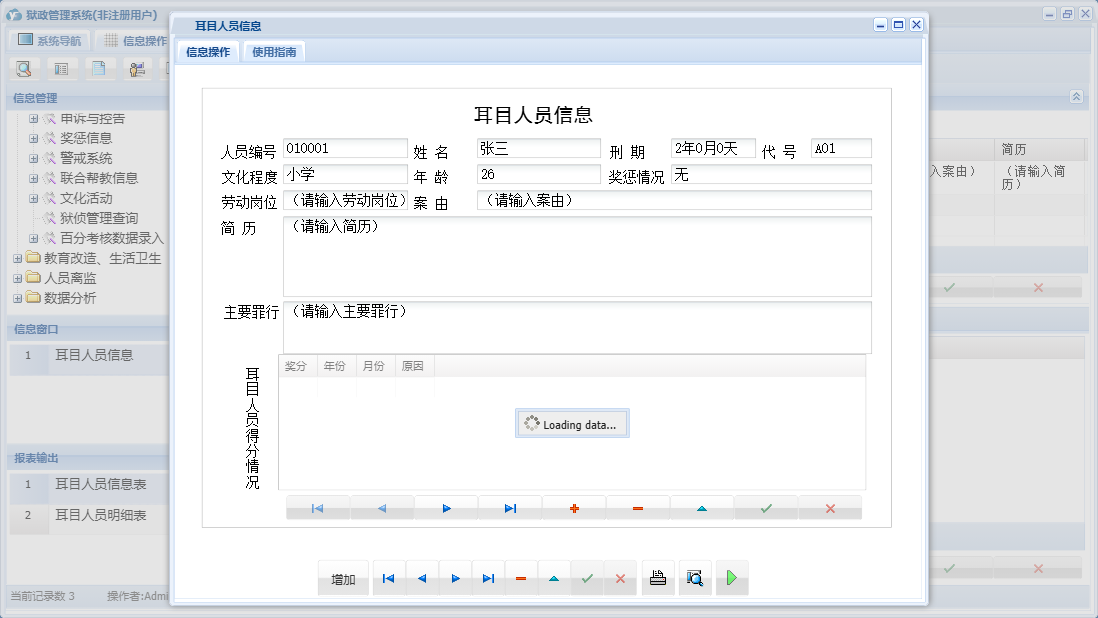Select the print icon on the bottom toolbar
The width and height of the screenshot is (1098, 618).
point(657,577)
